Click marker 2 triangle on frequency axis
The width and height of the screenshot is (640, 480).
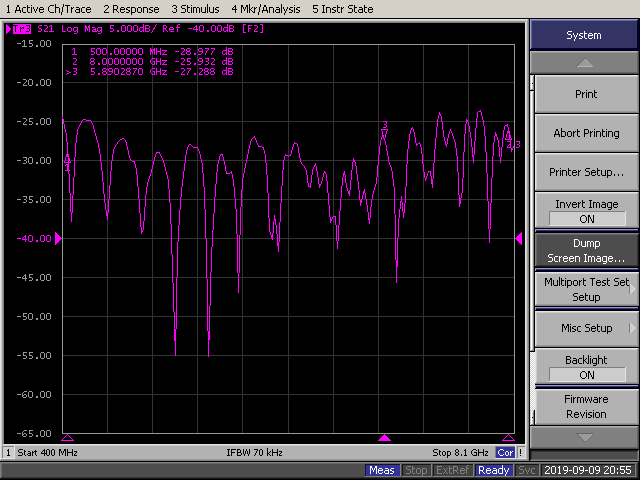pyautogui.click(x=508, y=438)
